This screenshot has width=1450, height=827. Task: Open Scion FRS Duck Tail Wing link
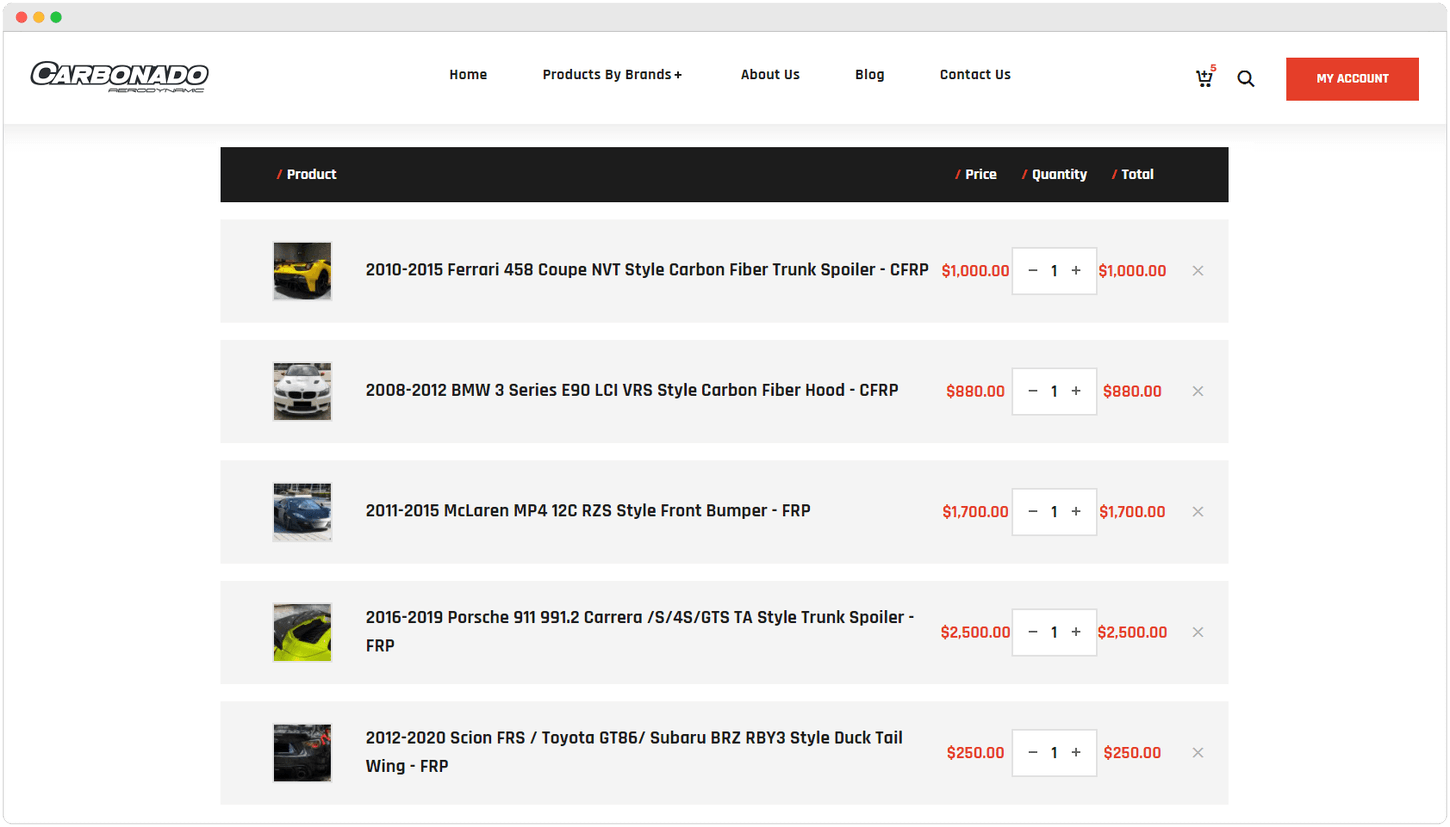click(x=634, y=752)
